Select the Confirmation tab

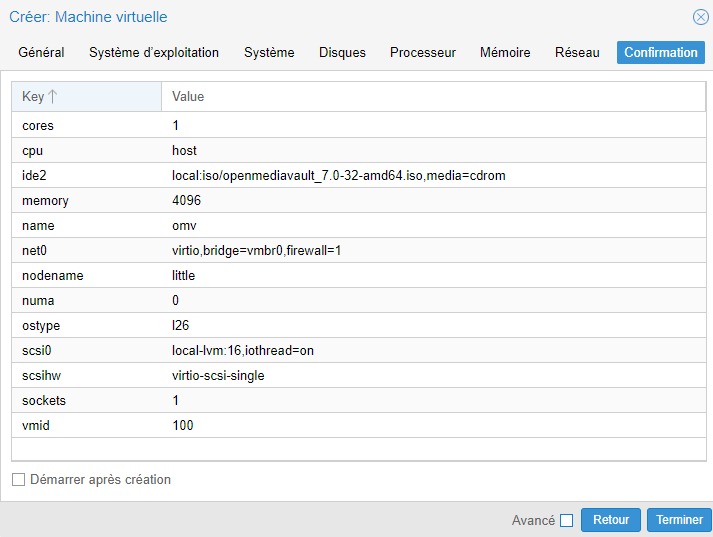point(660,53)
